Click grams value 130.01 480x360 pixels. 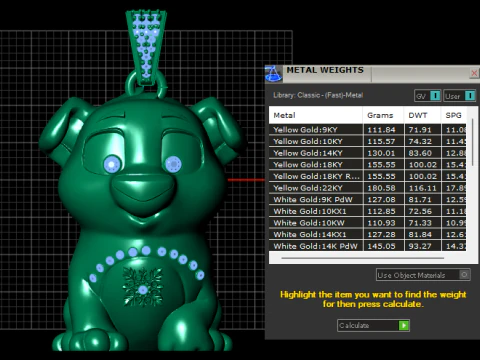click(381, 153)
